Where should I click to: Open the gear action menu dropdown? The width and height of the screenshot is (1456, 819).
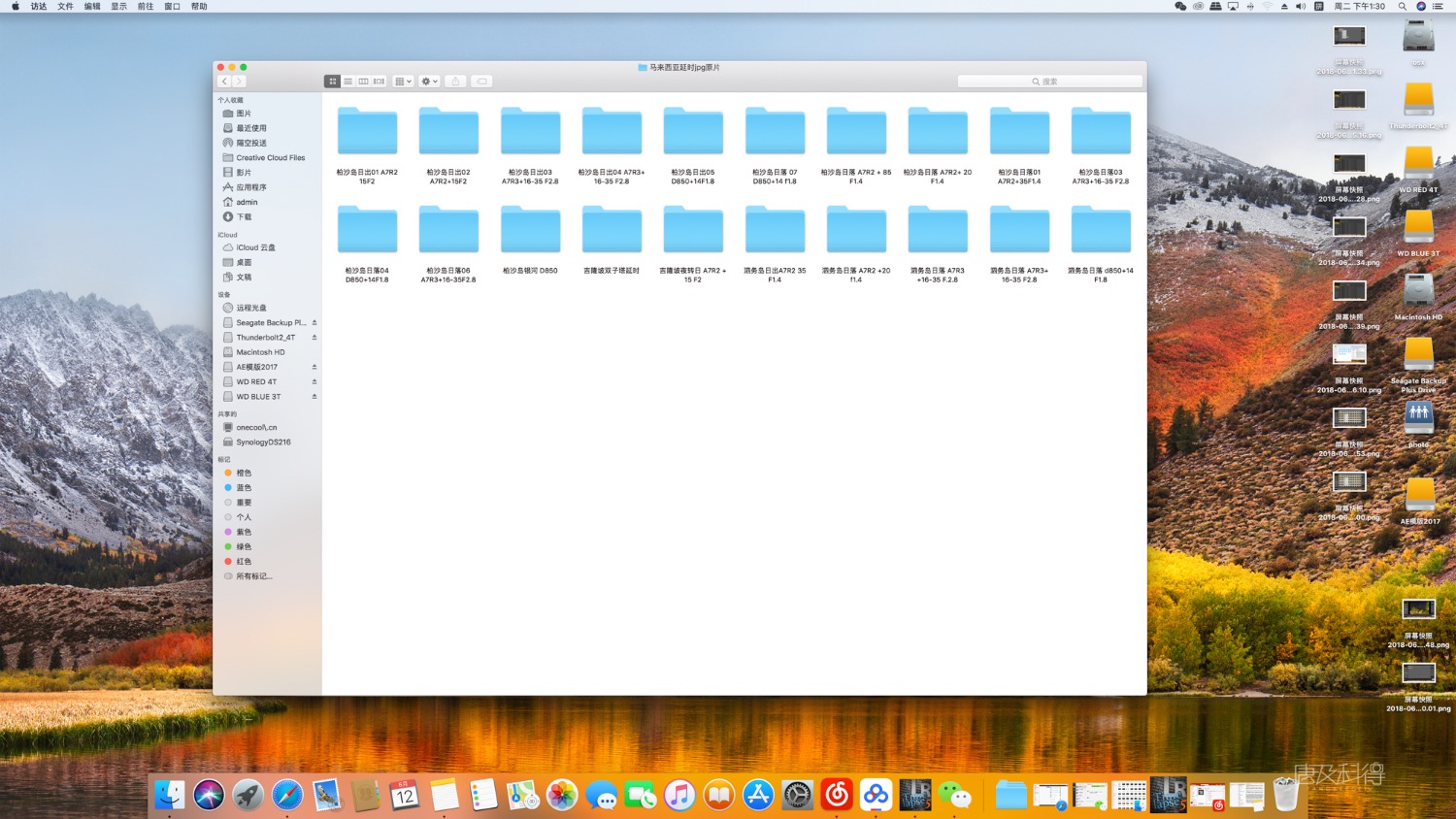point(429,82)
